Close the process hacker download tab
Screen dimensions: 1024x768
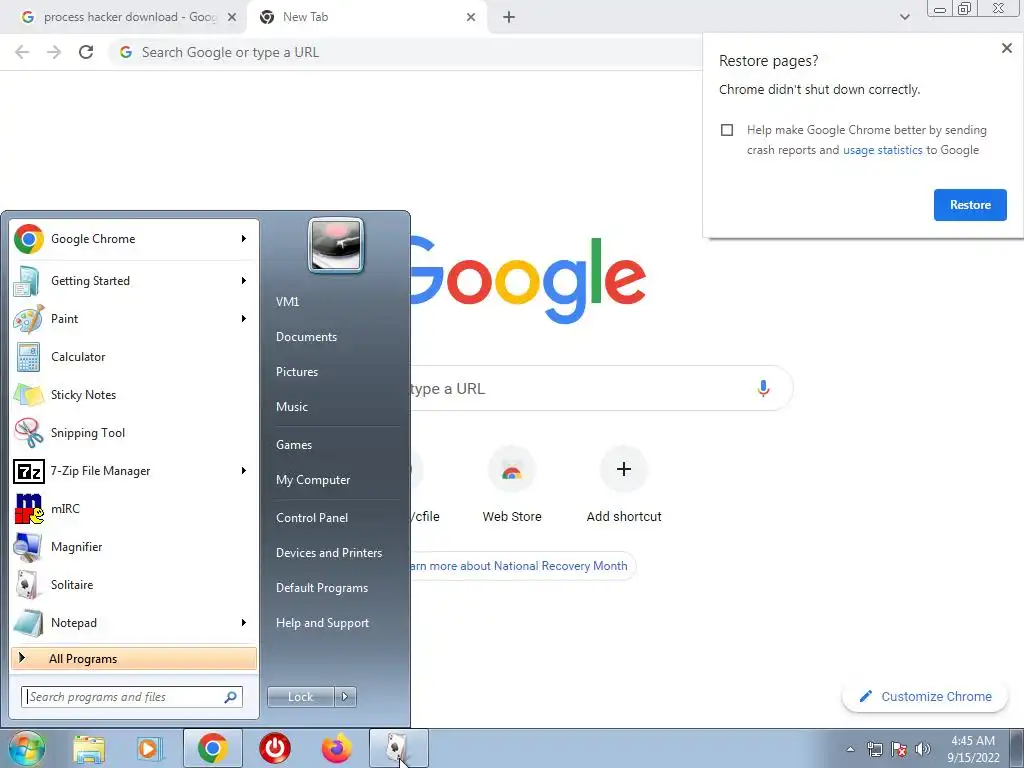pyautogui.click(x=232, y=17)
